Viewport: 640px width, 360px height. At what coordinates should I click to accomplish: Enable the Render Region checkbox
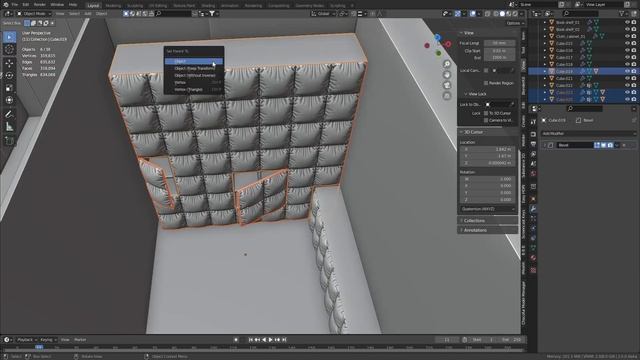[486, 83]
